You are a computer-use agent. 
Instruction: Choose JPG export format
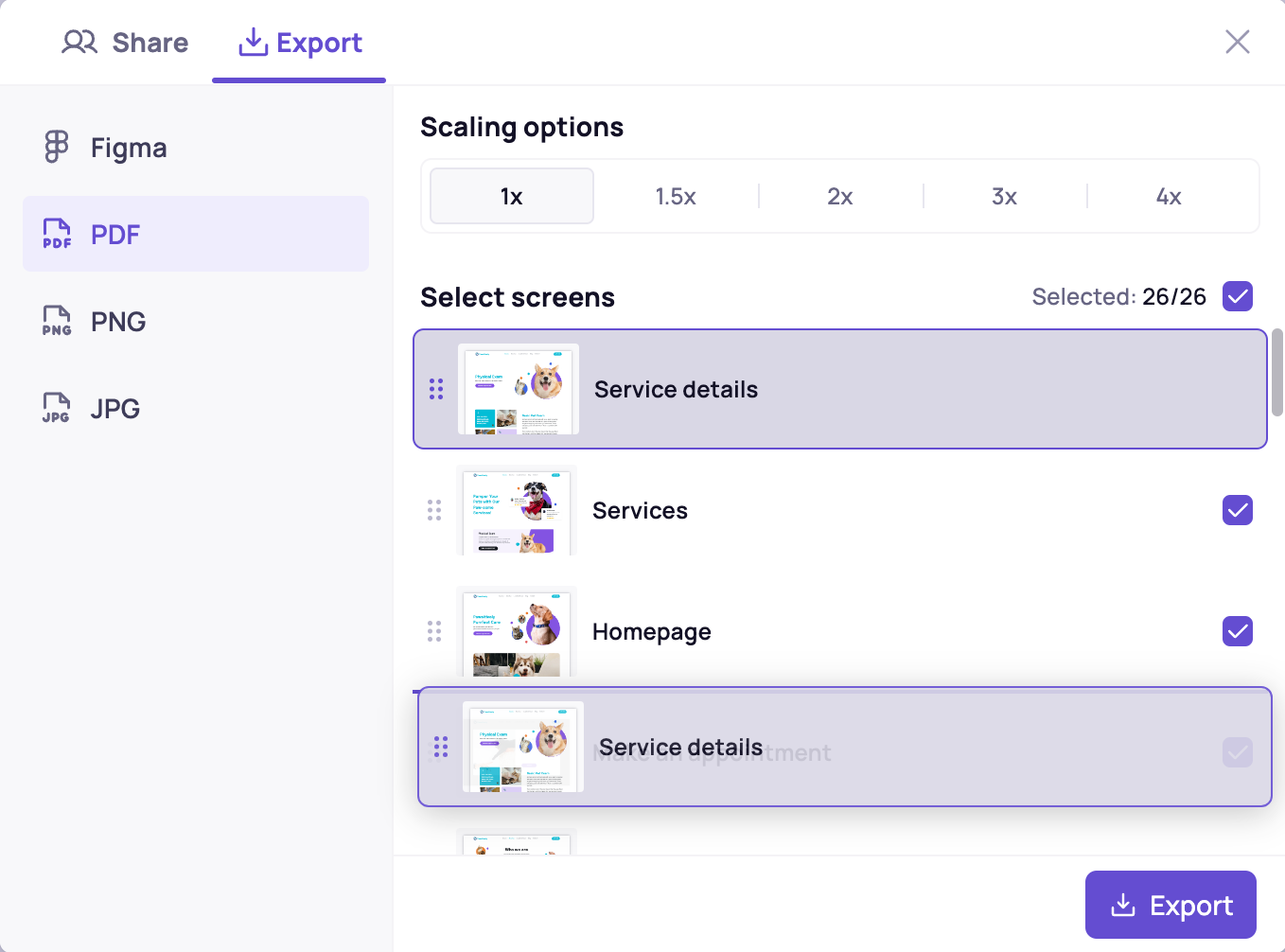click(196, 408)
